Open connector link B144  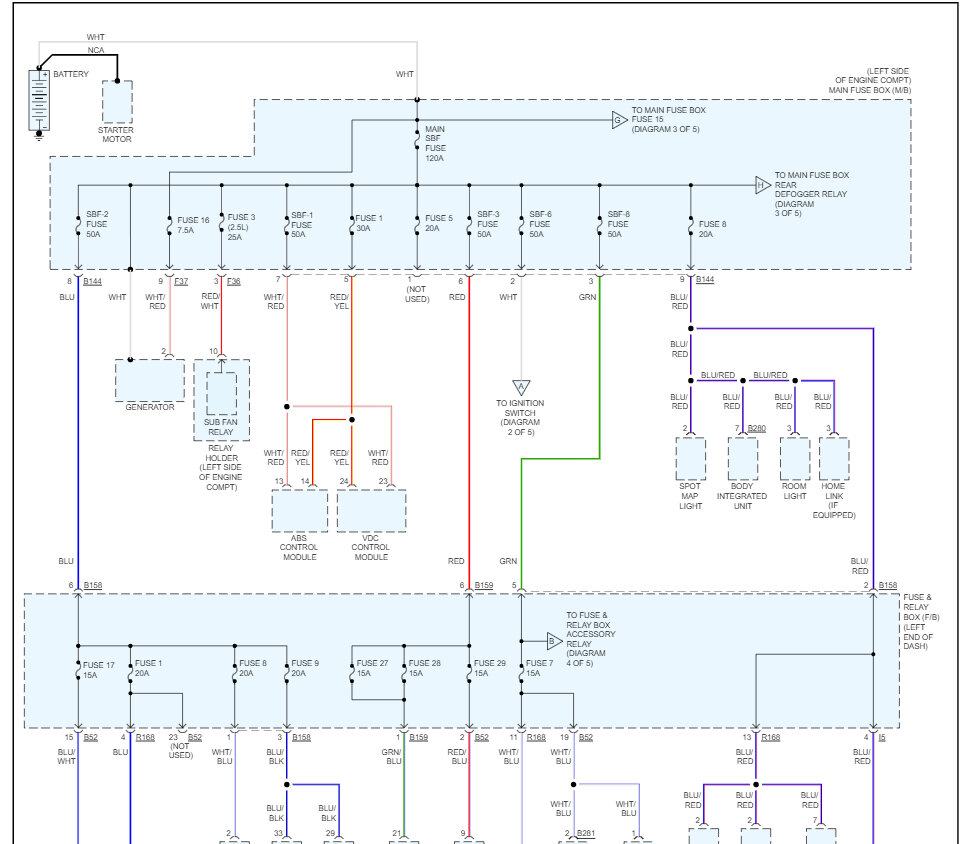94,281
